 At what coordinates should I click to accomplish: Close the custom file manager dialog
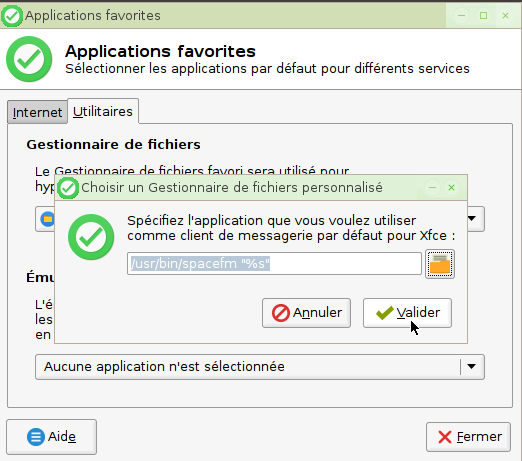451,188
